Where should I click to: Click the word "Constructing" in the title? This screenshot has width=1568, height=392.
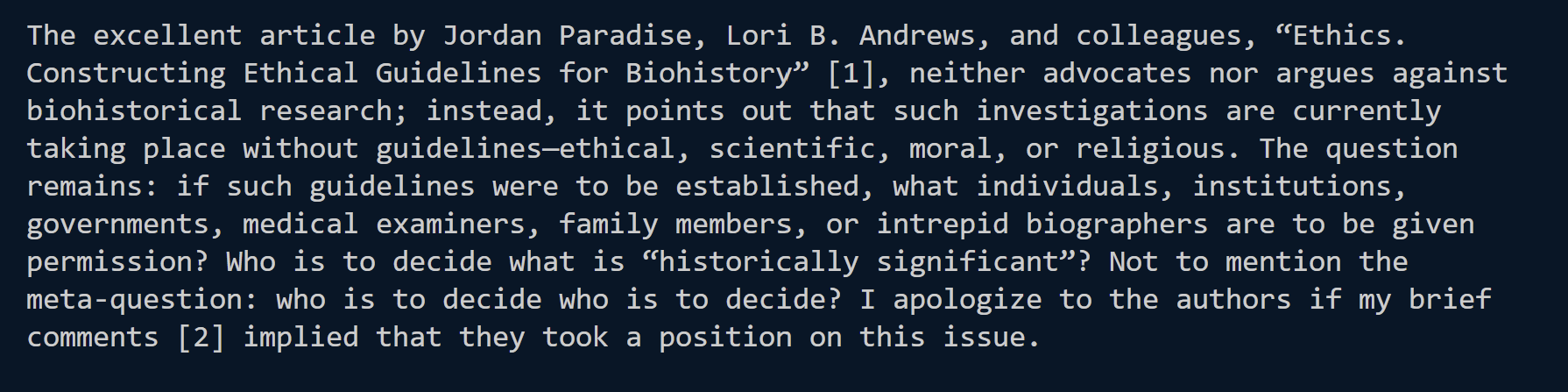tap(125, 74)
